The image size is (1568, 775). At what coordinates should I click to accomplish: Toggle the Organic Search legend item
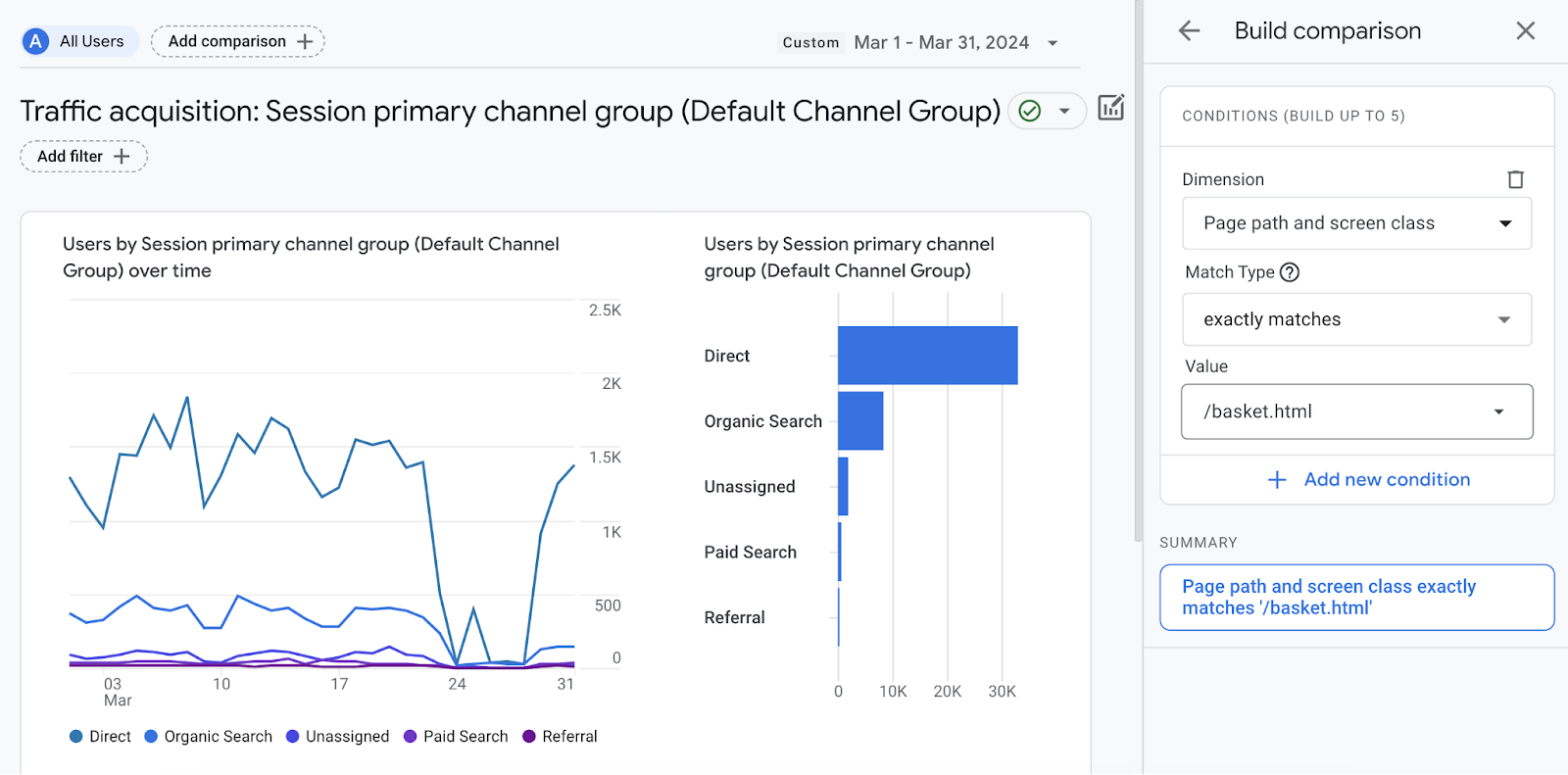tap(208, 737)
